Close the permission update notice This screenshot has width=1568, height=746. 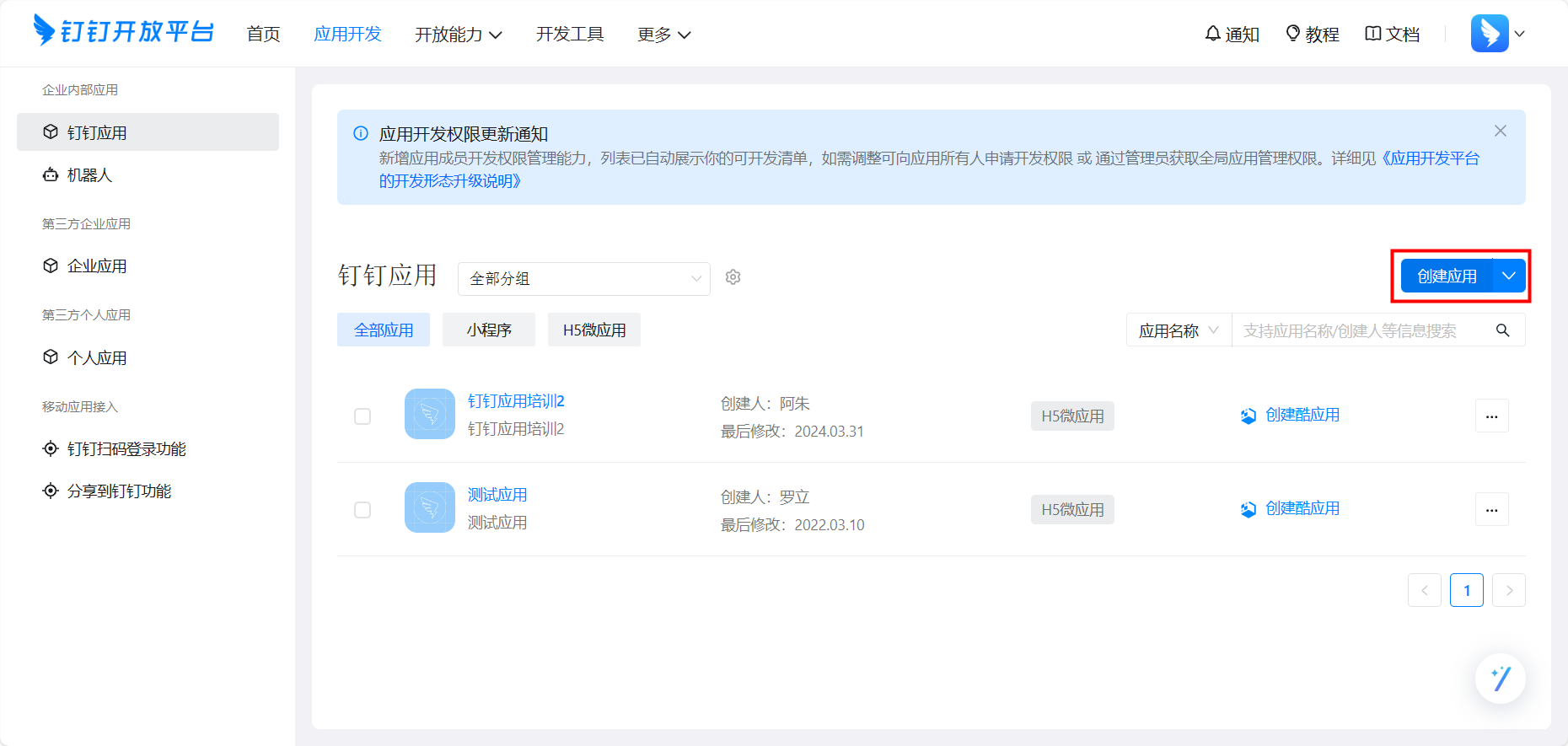[x=1500, y=131]
